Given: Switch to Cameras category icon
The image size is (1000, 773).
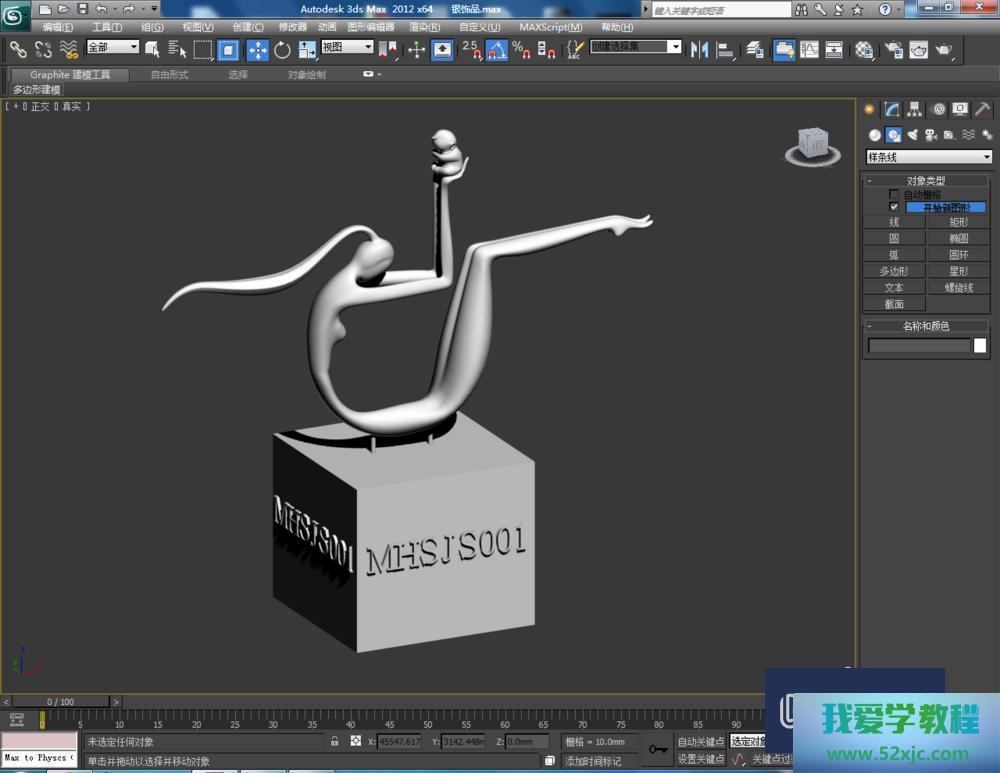Looking at the screenshot, I should point(930,135).
